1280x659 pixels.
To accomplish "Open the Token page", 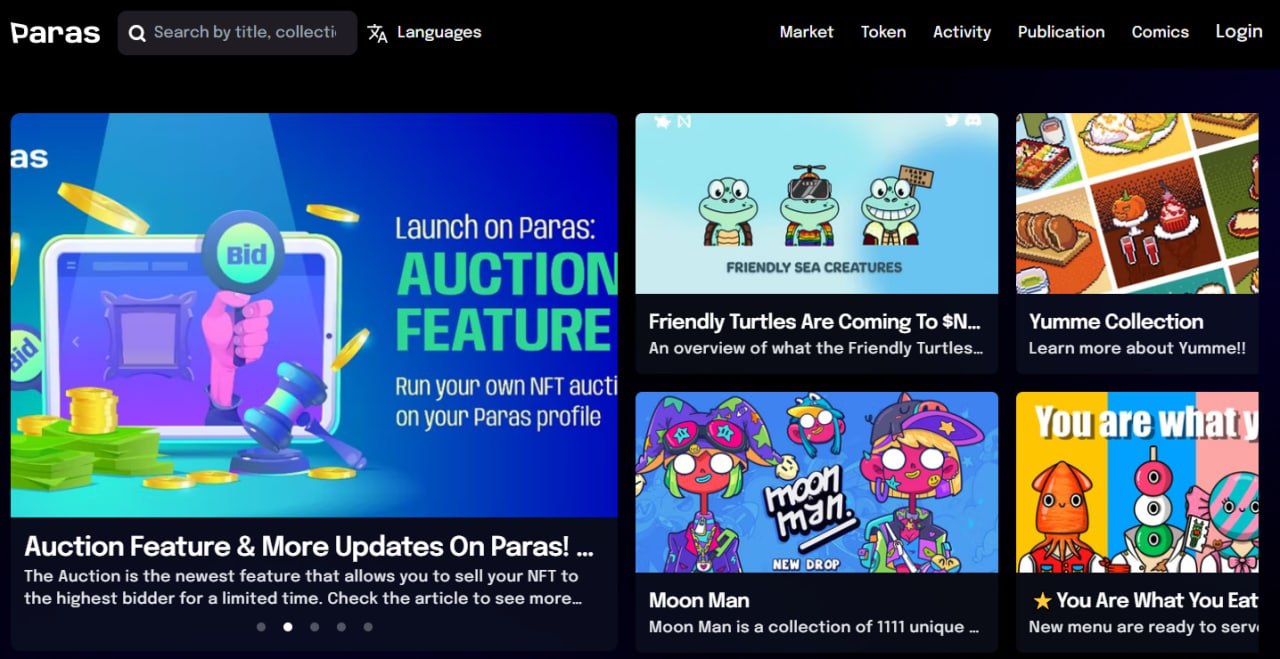I will [884, 32].
